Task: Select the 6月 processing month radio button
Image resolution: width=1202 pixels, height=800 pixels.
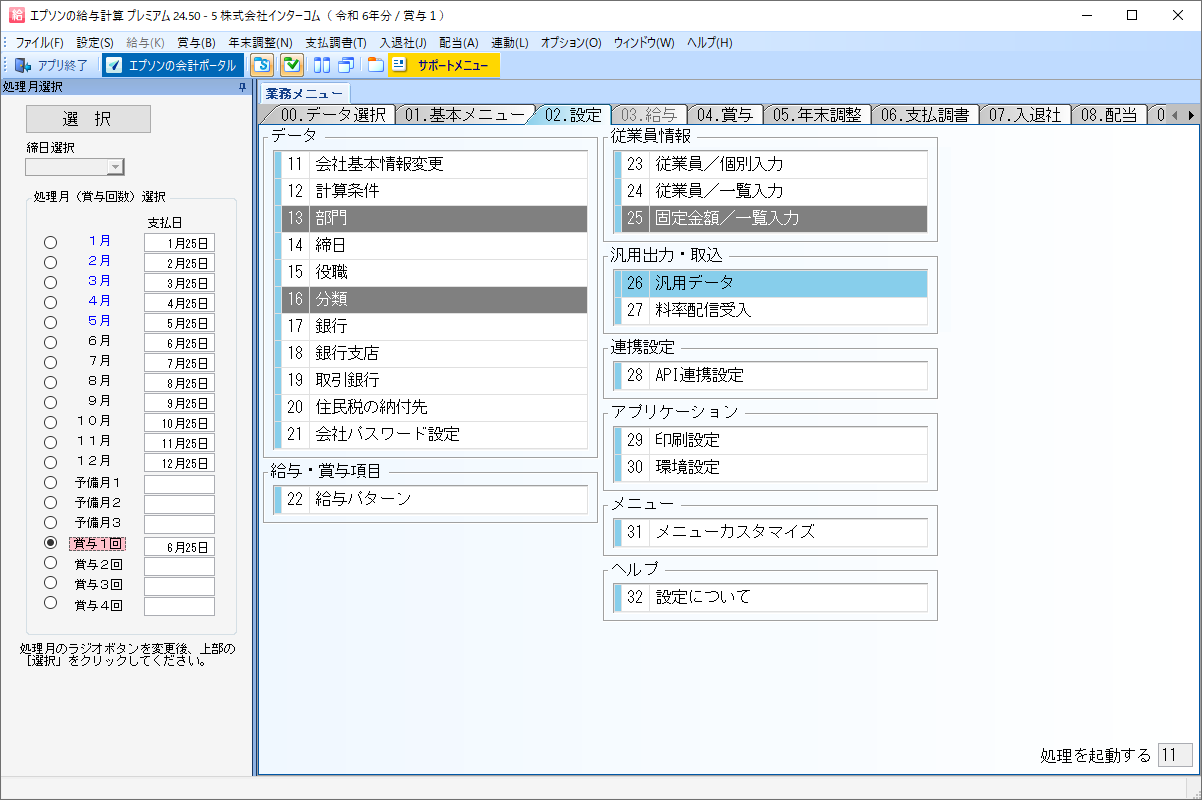Action: click(50, 342)
